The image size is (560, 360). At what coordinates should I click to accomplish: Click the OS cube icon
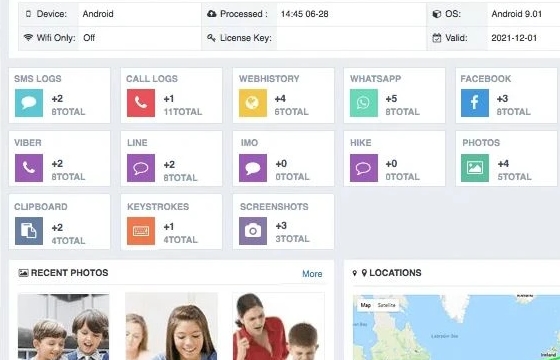(436, 14)
